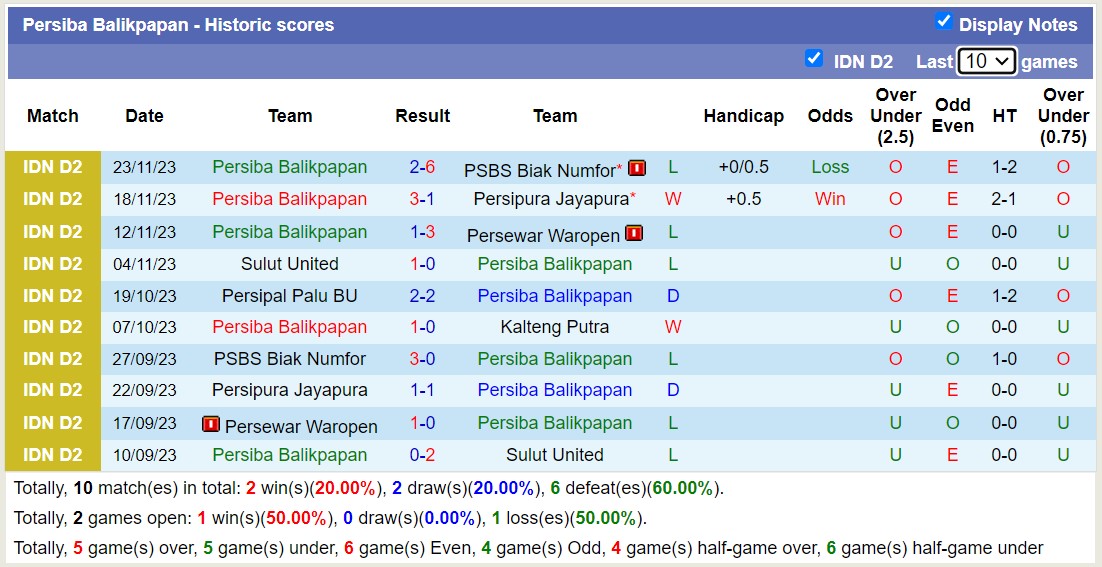The image size is (1102, 567).
Task: Click the Over Under (2.5) column header
Action: [x=895, y=116]
